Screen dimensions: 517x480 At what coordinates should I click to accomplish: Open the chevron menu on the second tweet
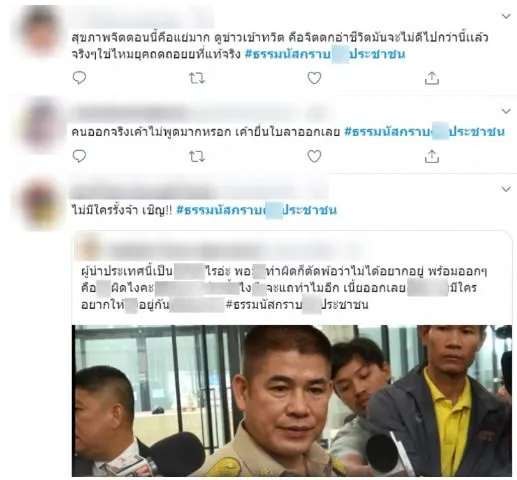point(506,111)
